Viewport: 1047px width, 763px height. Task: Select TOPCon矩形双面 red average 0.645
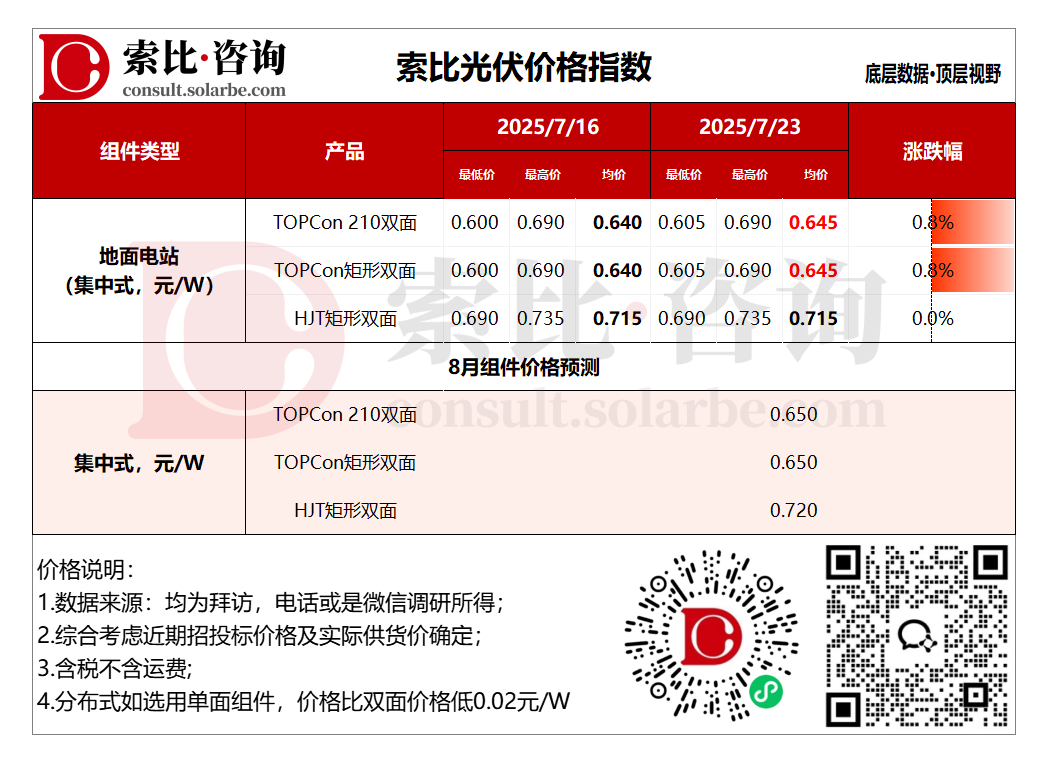tap(813, 270)
